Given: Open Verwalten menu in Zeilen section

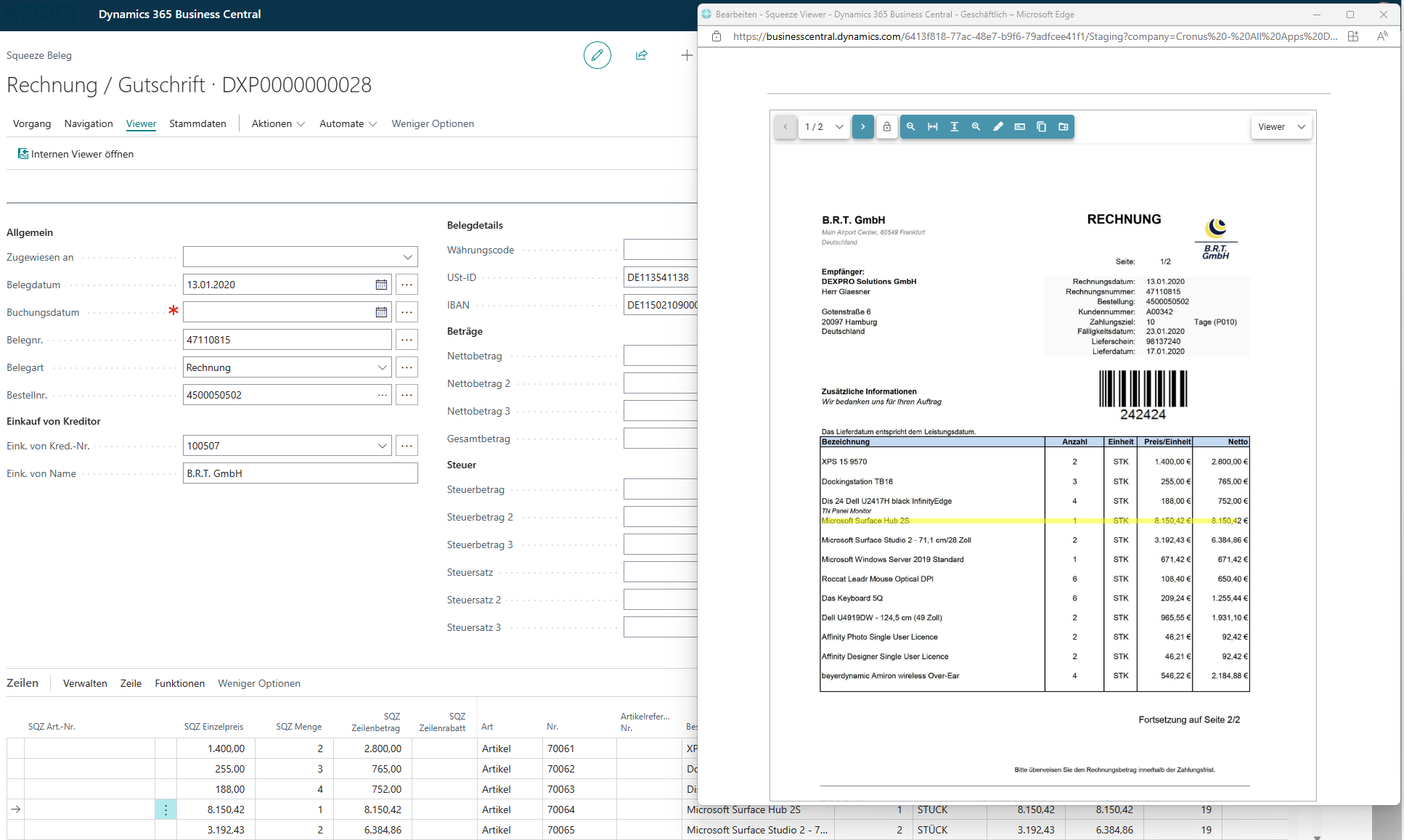Looking at the screenshot, I should (85, 683).
